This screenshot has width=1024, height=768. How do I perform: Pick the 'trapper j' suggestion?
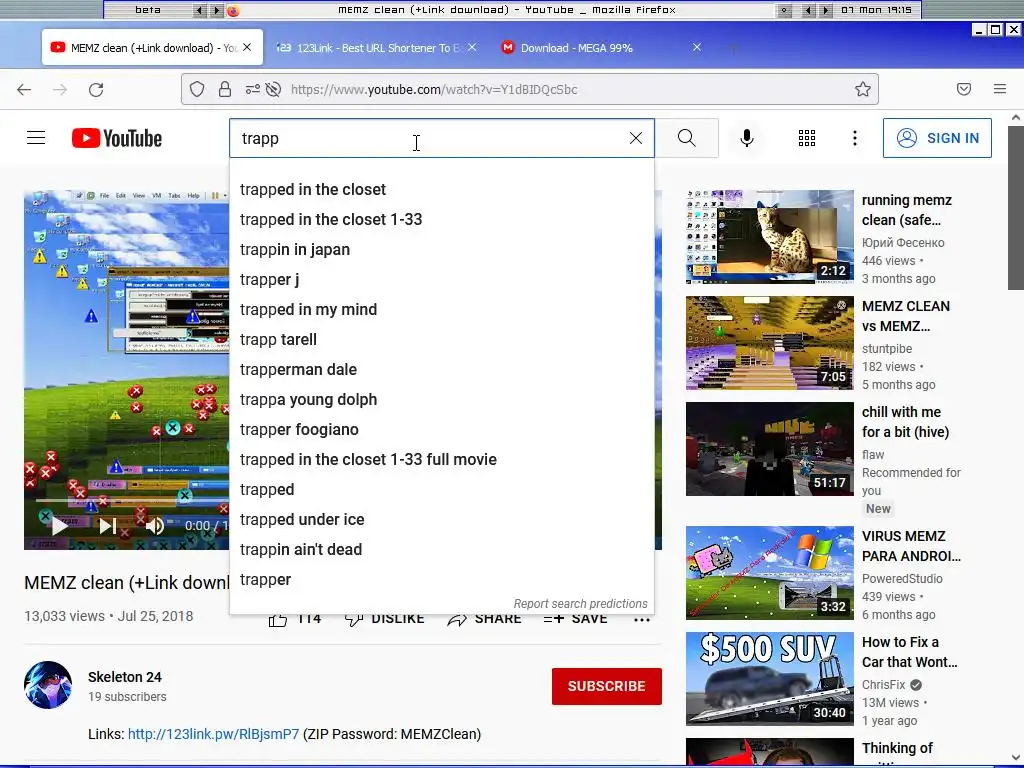tap(441, 280)
